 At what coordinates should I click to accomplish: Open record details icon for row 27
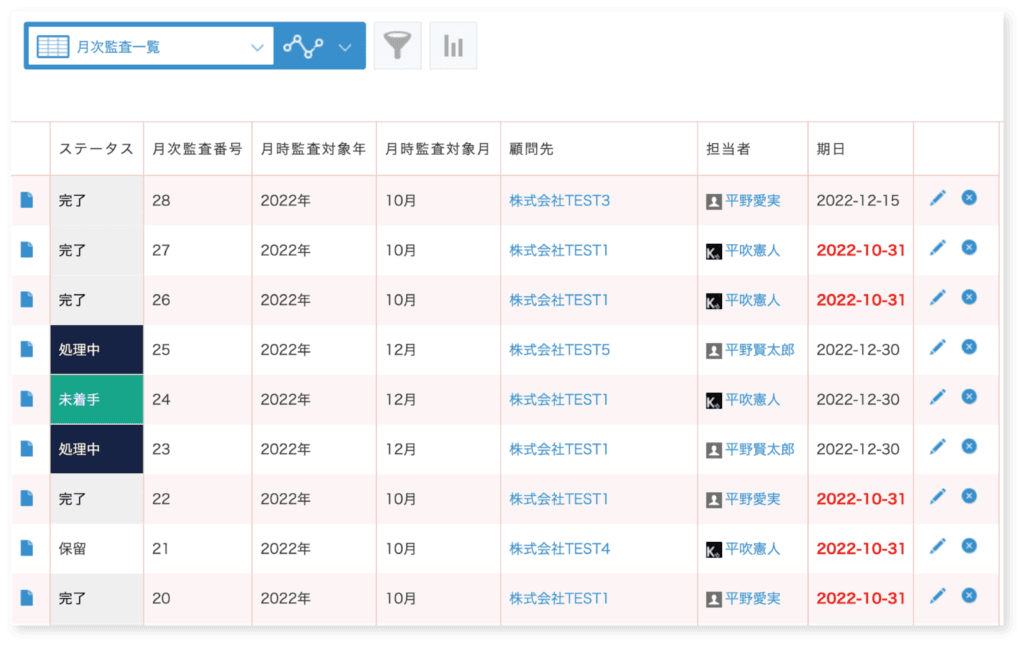pyautogui.click(x=27, y=250)
